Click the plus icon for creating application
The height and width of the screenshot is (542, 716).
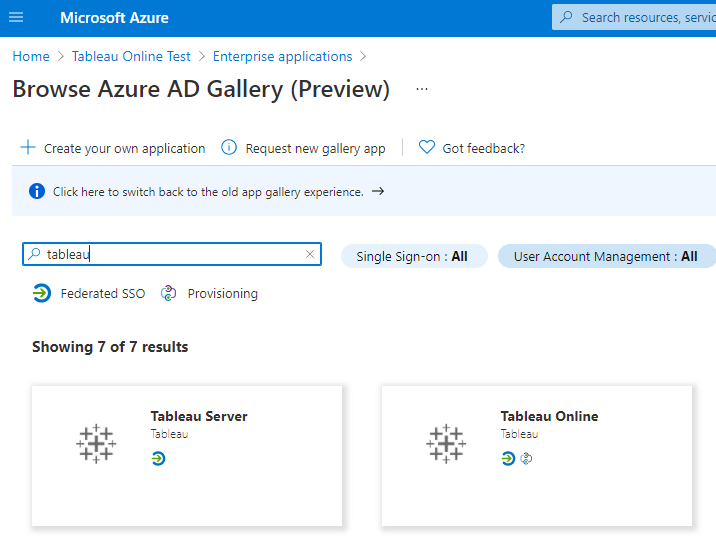point(28,147)
